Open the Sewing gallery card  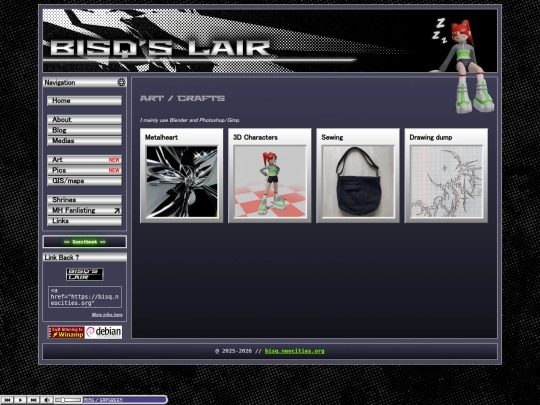coord(358,176)
